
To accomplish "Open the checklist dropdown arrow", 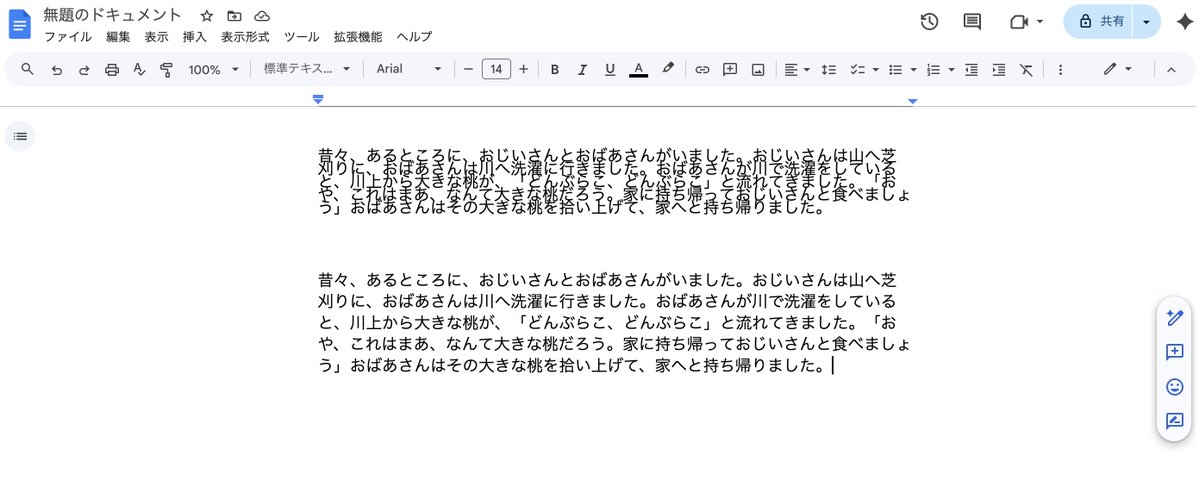I will (876, 70).
